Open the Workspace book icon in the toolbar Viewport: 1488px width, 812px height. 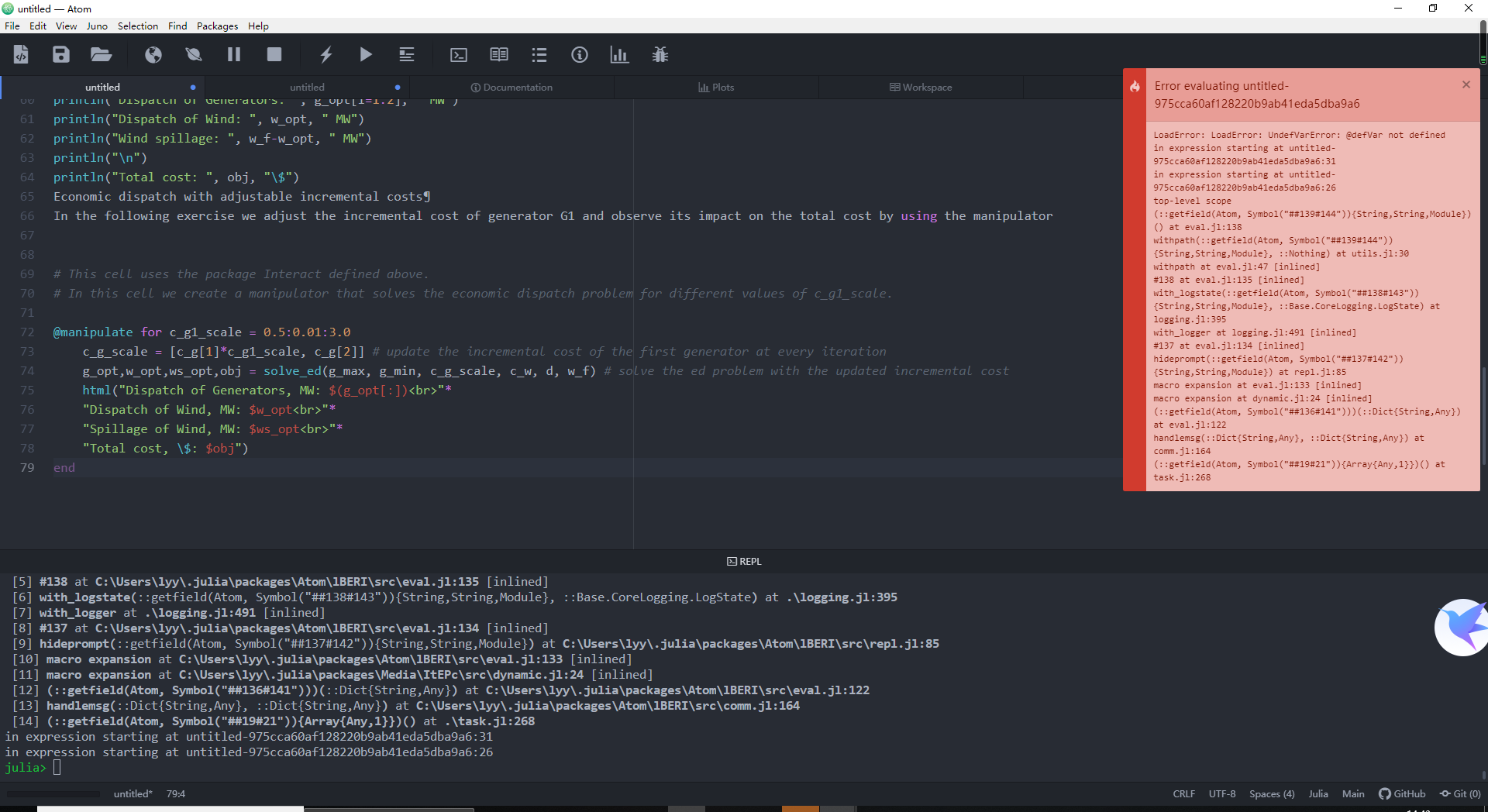[499, 54]
